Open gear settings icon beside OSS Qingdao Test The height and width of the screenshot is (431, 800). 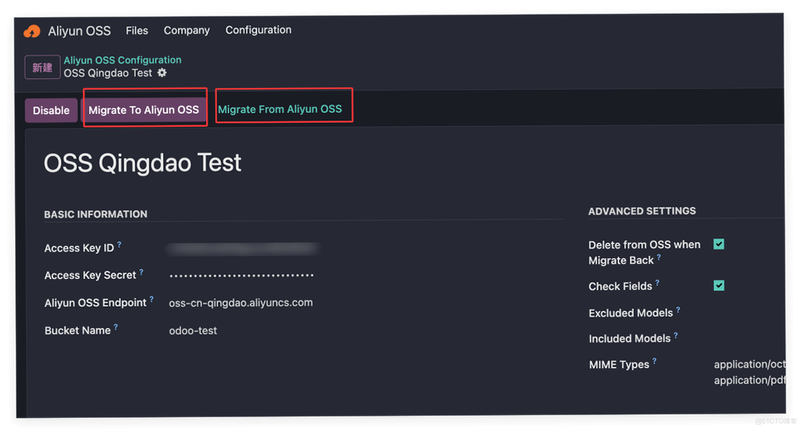(162, 73)
